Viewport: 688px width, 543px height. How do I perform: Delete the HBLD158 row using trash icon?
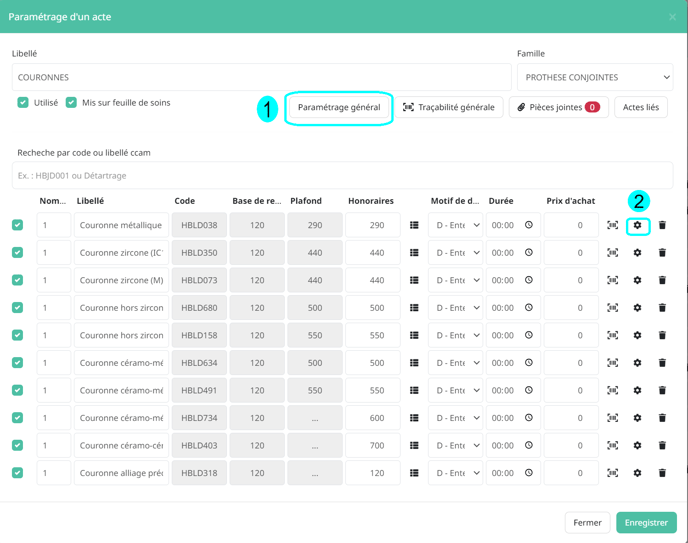click(662, 335)
